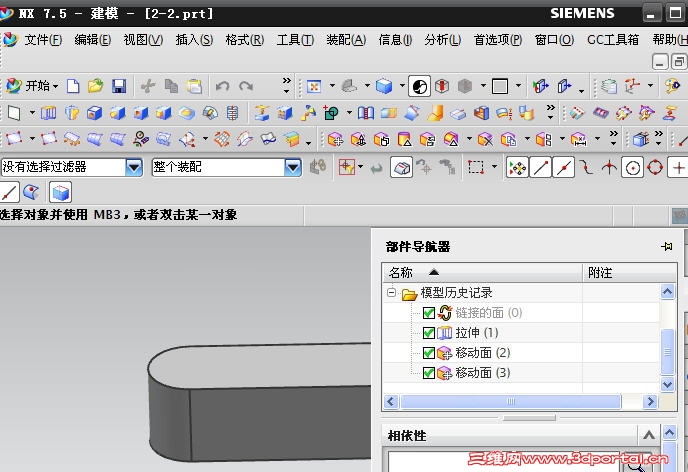Screen dimensions: 688x472
Task: Open the 分析(L) menu
Action: pyautogui.click(x=442, y=40)
